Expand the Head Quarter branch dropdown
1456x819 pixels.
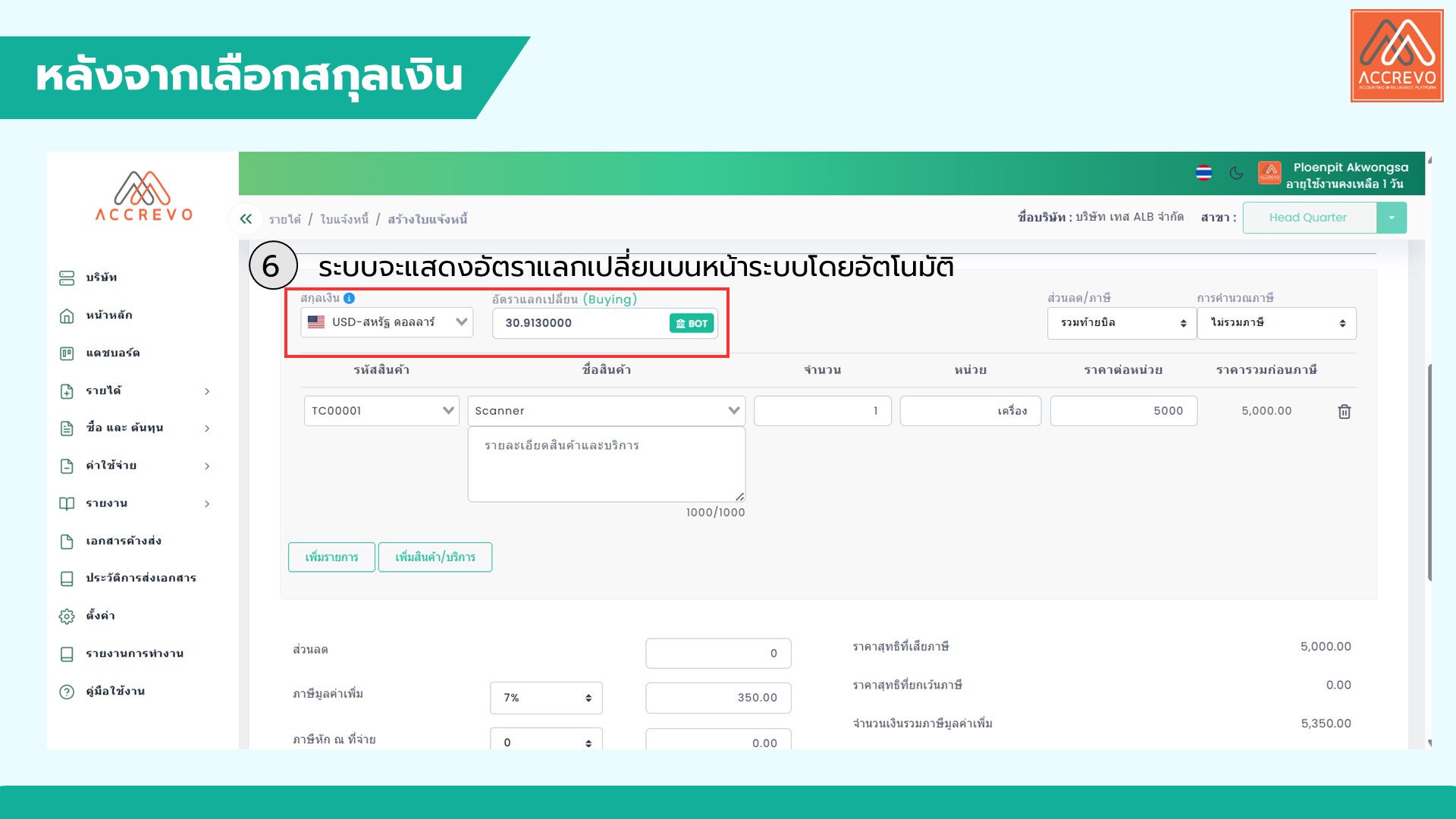1392,218
